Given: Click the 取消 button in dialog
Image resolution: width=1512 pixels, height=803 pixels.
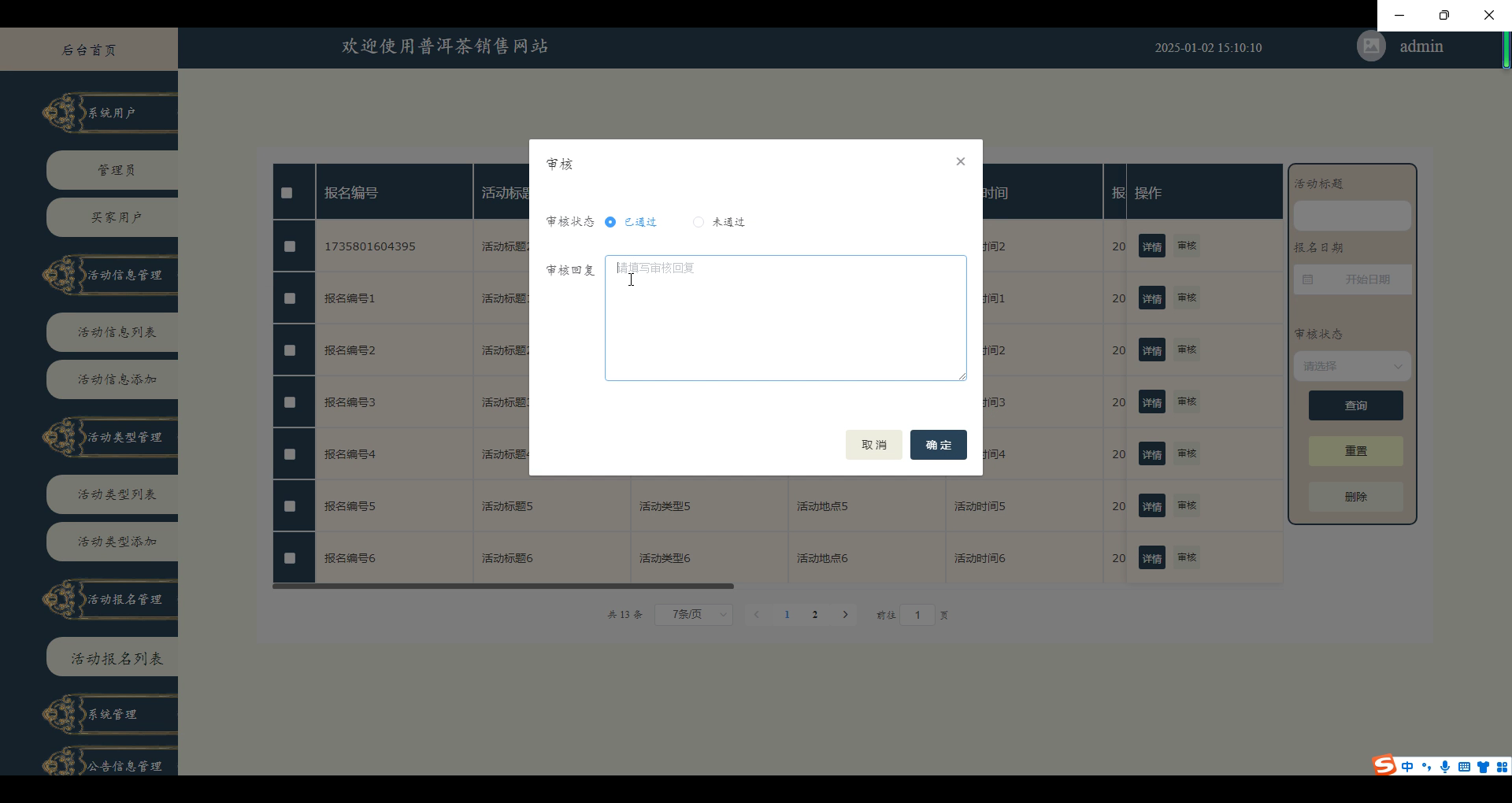Looking at the screenshot, I should click(874, 445).
